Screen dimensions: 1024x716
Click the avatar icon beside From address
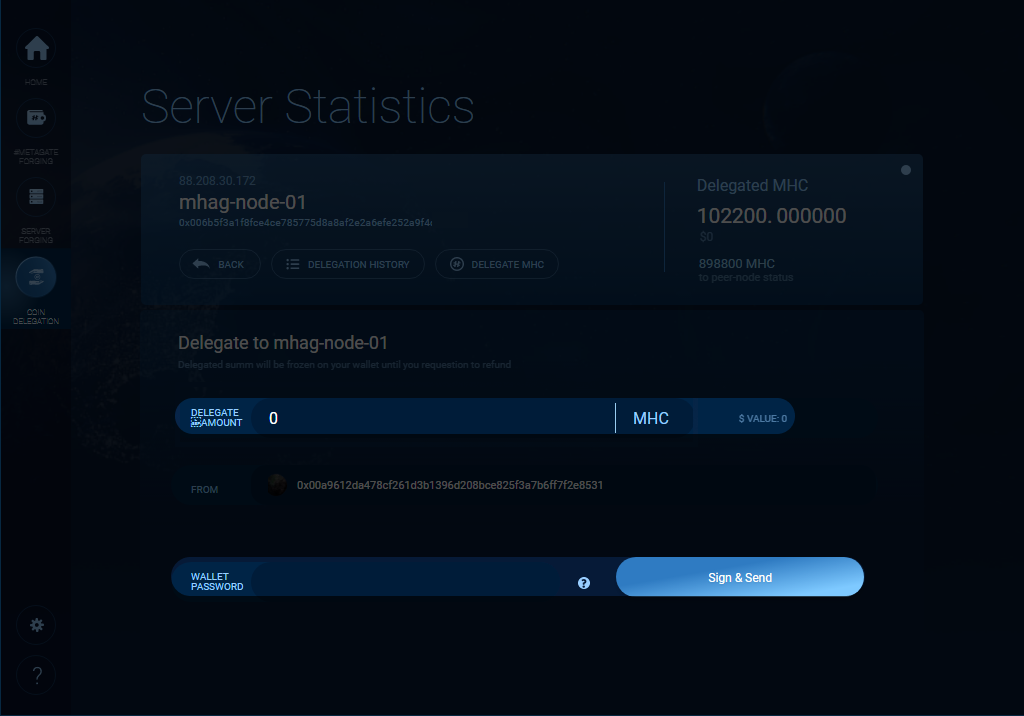tap(277, 485)
